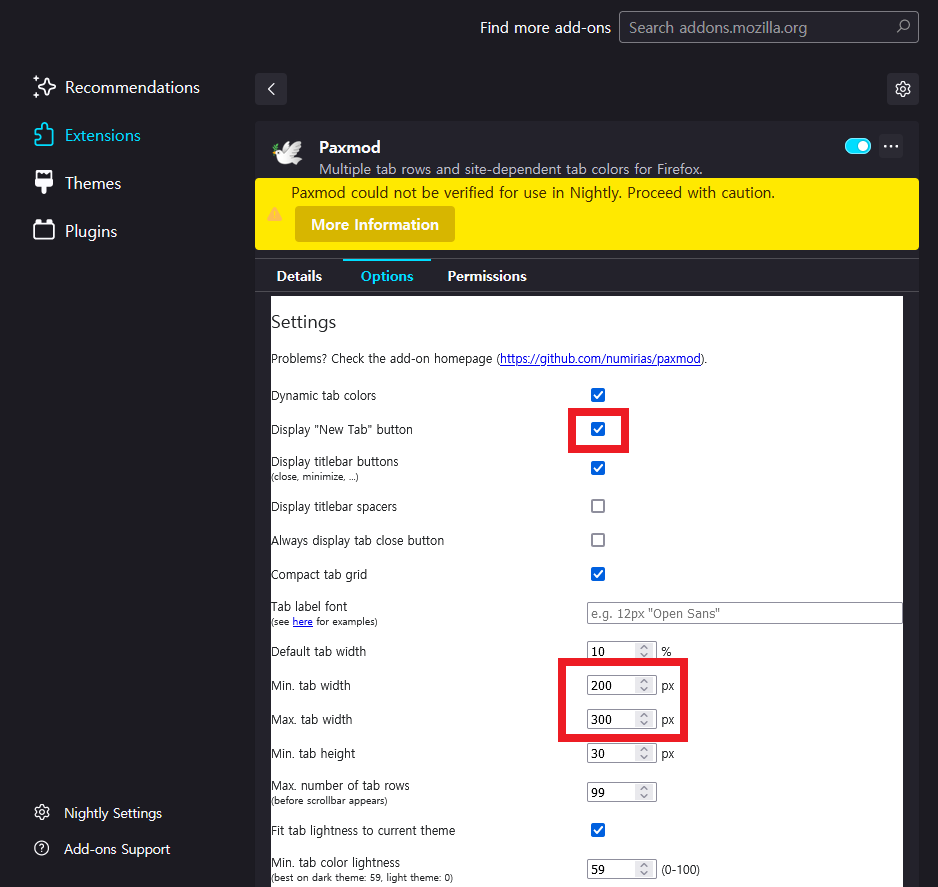
Task: Open the Paxmod GitHub homepage link
Action: [600, 358]
